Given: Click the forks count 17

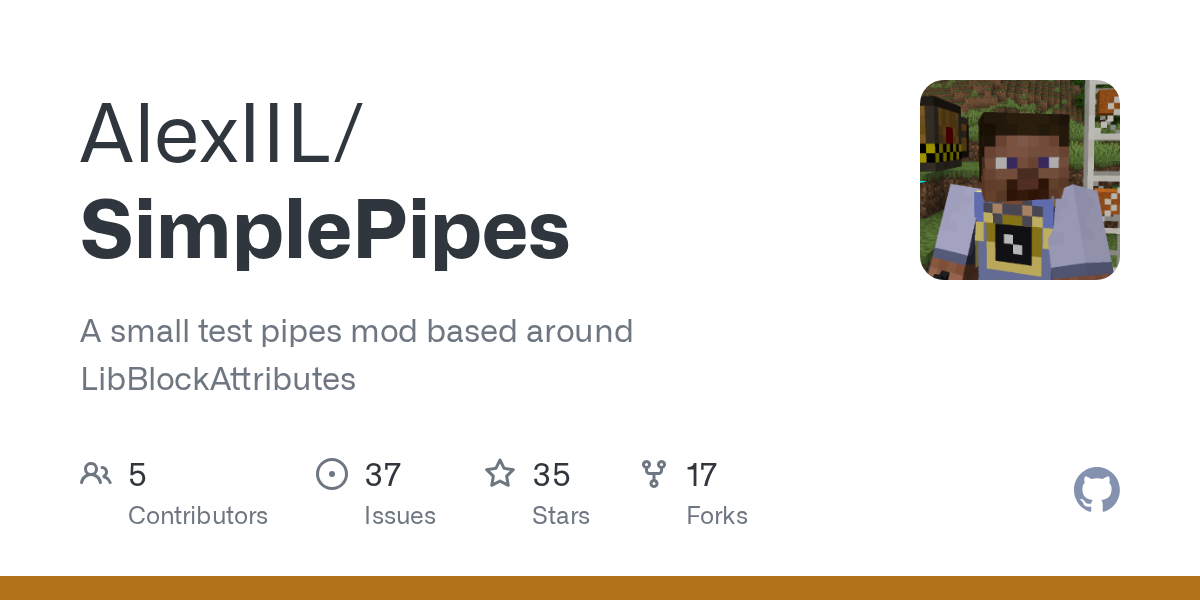Looking at the screenshot, I should point(701,475).
